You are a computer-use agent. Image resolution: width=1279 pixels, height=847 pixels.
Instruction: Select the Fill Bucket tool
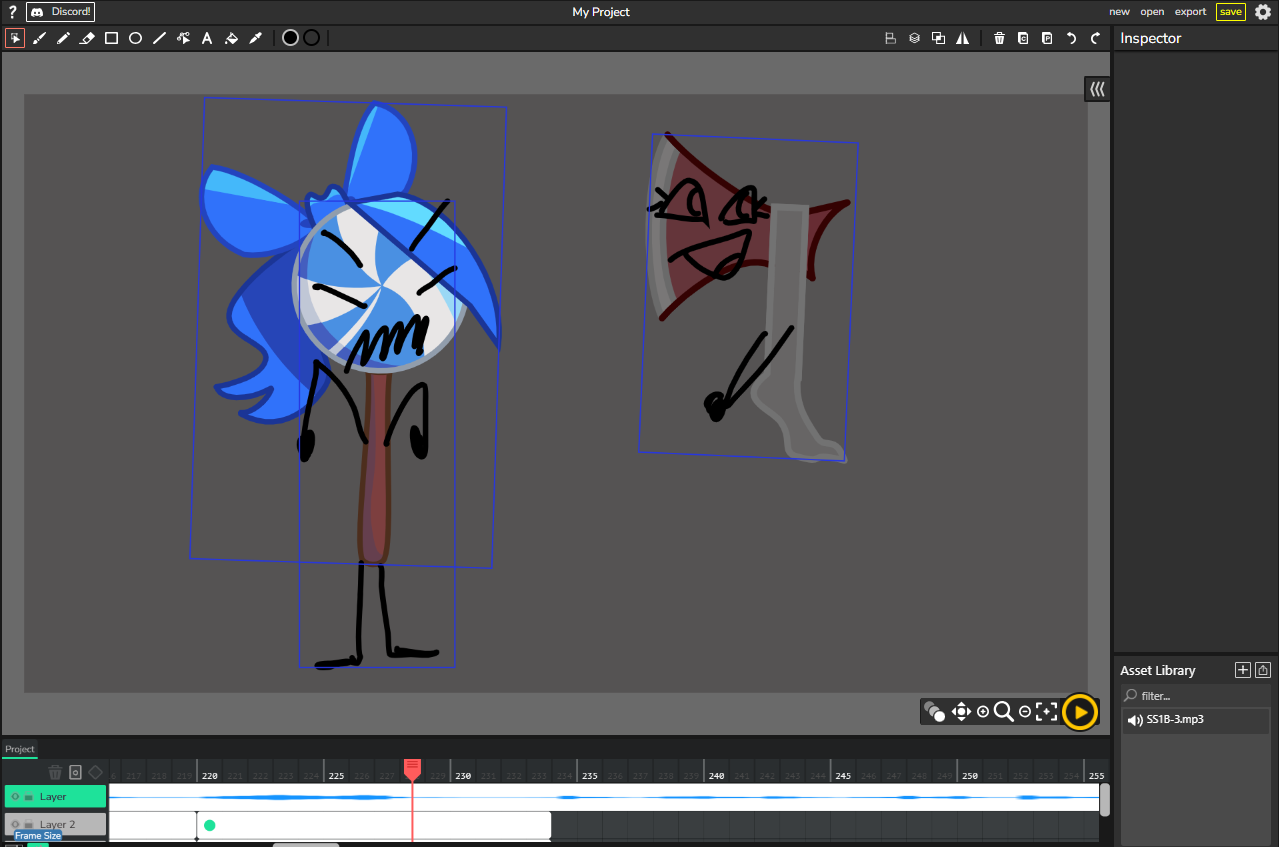[x=231, y=38]
